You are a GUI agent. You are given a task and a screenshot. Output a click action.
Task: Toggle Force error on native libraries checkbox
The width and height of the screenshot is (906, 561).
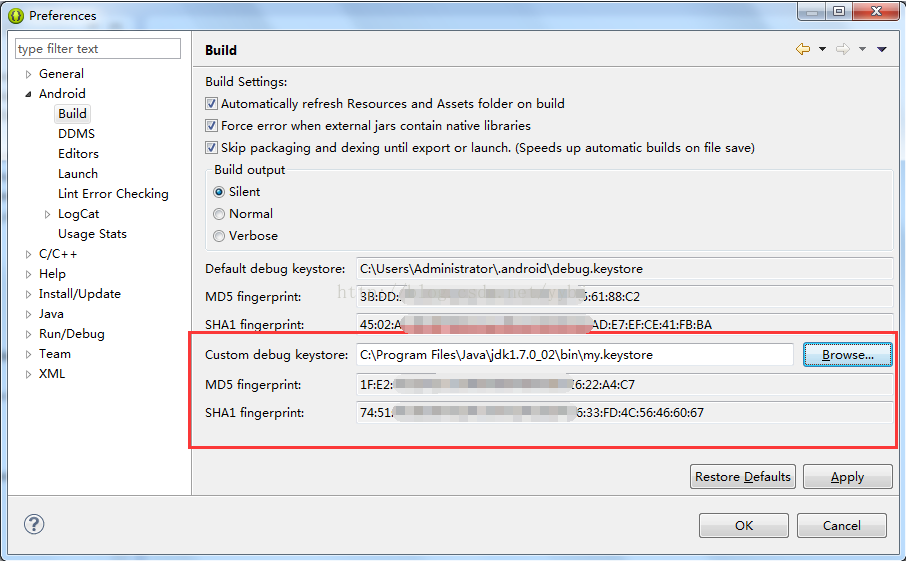point(211,125)
